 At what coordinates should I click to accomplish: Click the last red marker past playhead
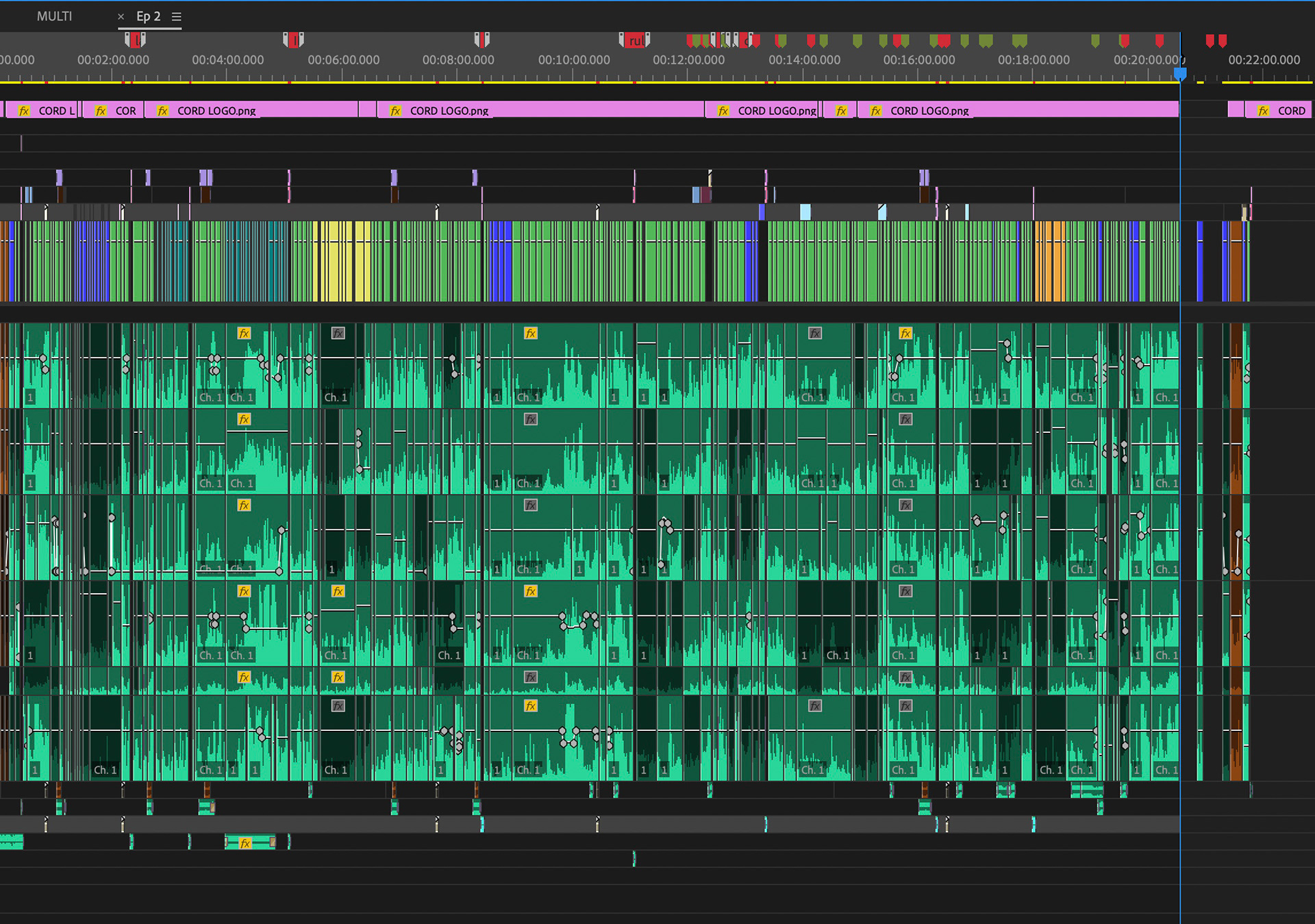click(1223, 40)
